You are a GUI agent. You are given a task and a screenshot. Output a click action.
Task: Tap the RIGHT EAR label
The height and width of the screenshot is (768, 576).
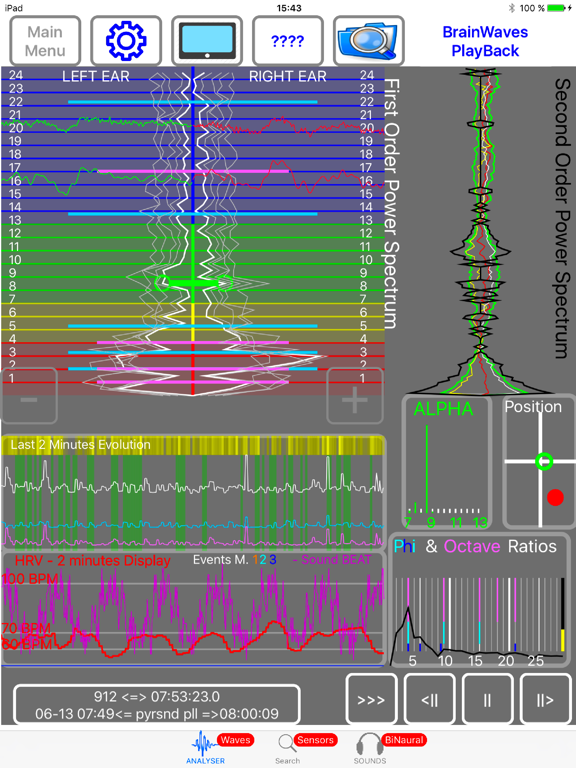(288, 76)
